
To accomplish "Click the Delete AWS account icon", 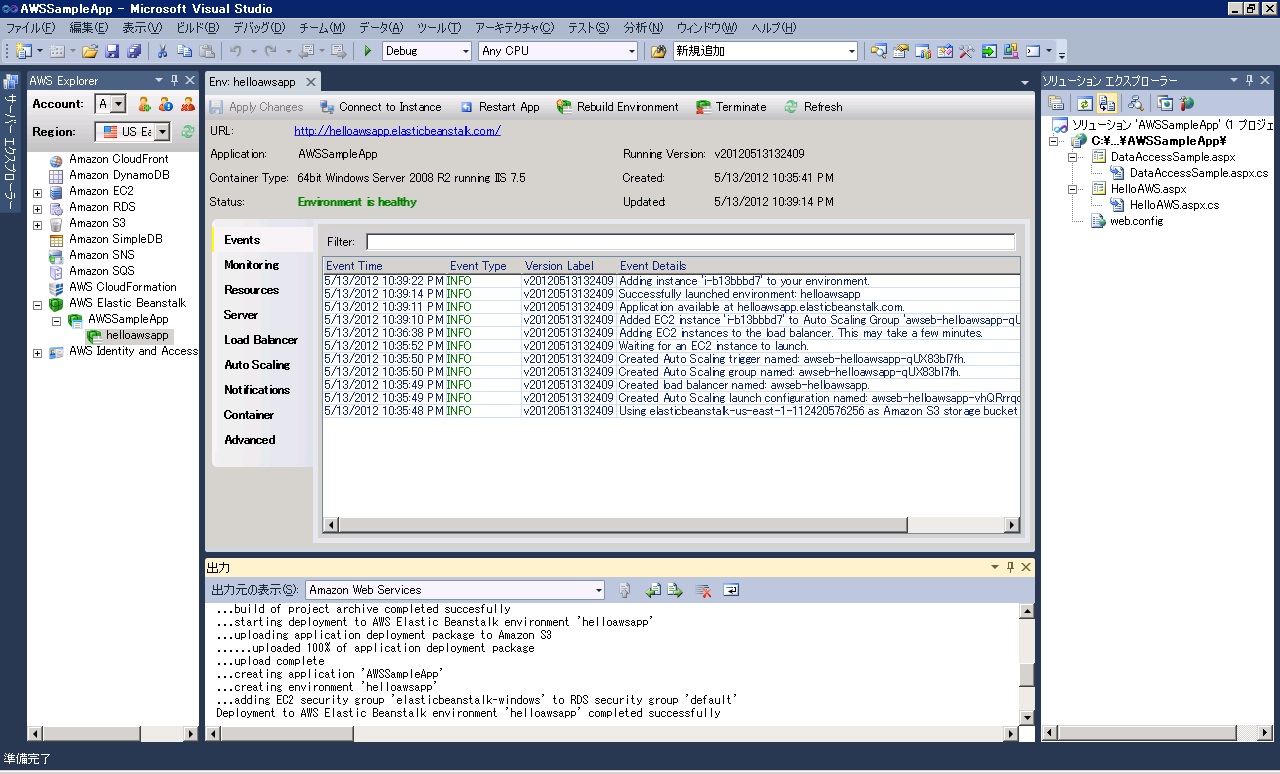I will (188, 104).
